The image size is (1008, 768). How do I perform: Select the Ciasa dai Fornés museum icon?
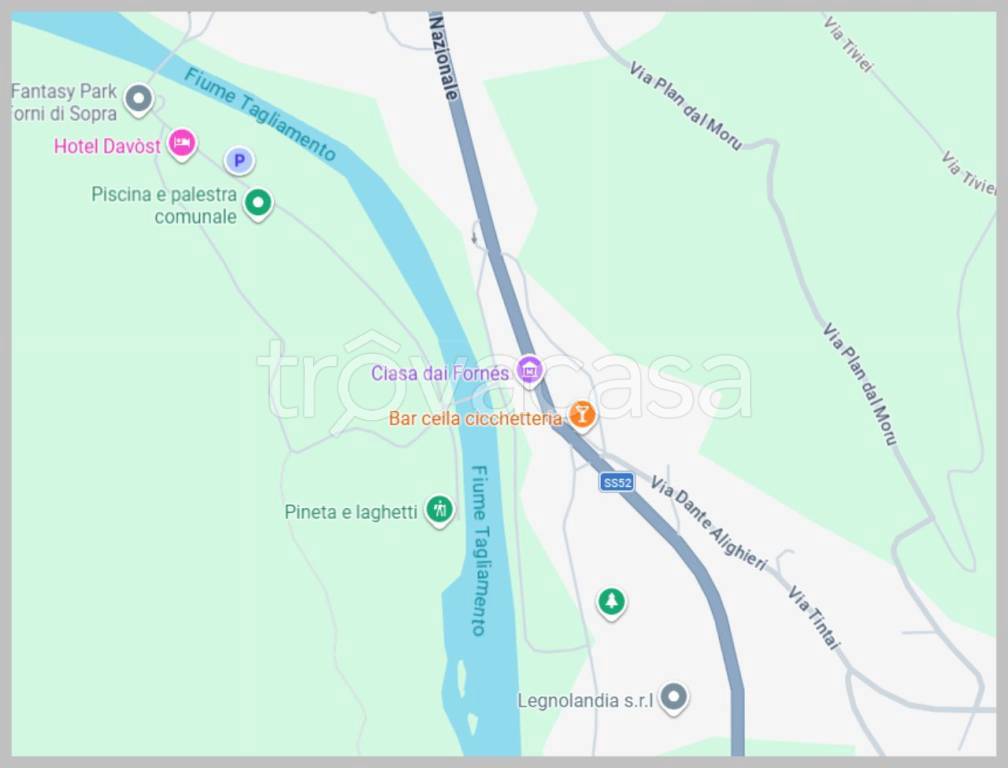[529, 370]
